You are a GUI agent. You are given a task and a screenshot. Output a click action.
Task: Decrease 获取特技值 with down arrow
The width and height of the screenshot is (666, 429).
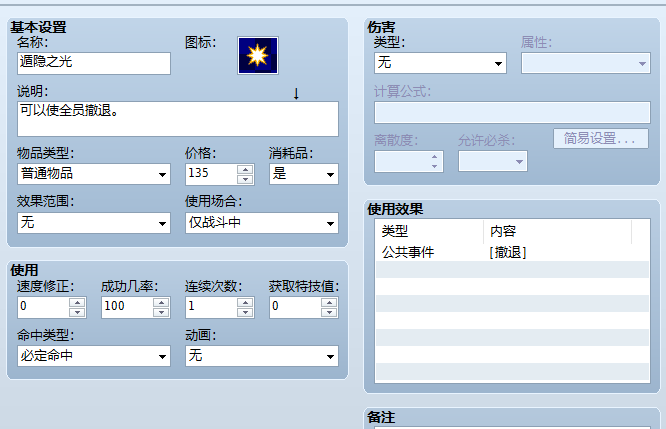coord(329,312)
